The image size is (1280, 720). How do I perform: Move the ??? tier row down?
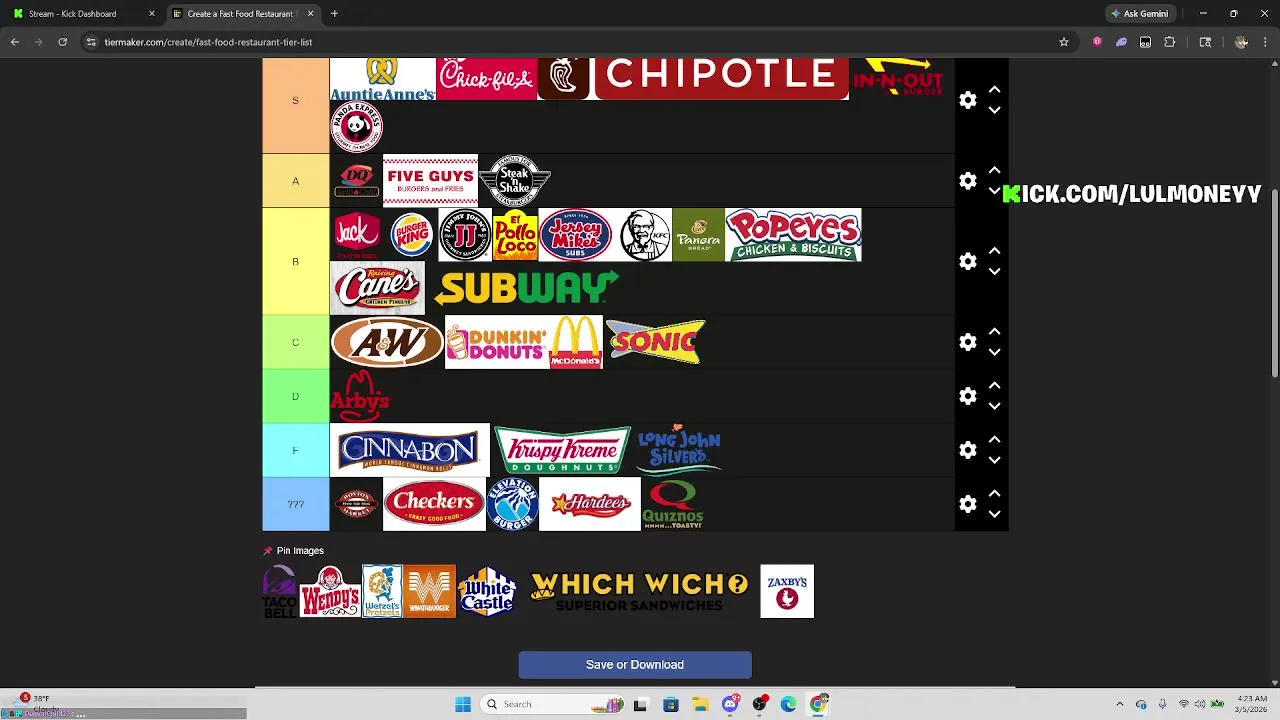995,514
